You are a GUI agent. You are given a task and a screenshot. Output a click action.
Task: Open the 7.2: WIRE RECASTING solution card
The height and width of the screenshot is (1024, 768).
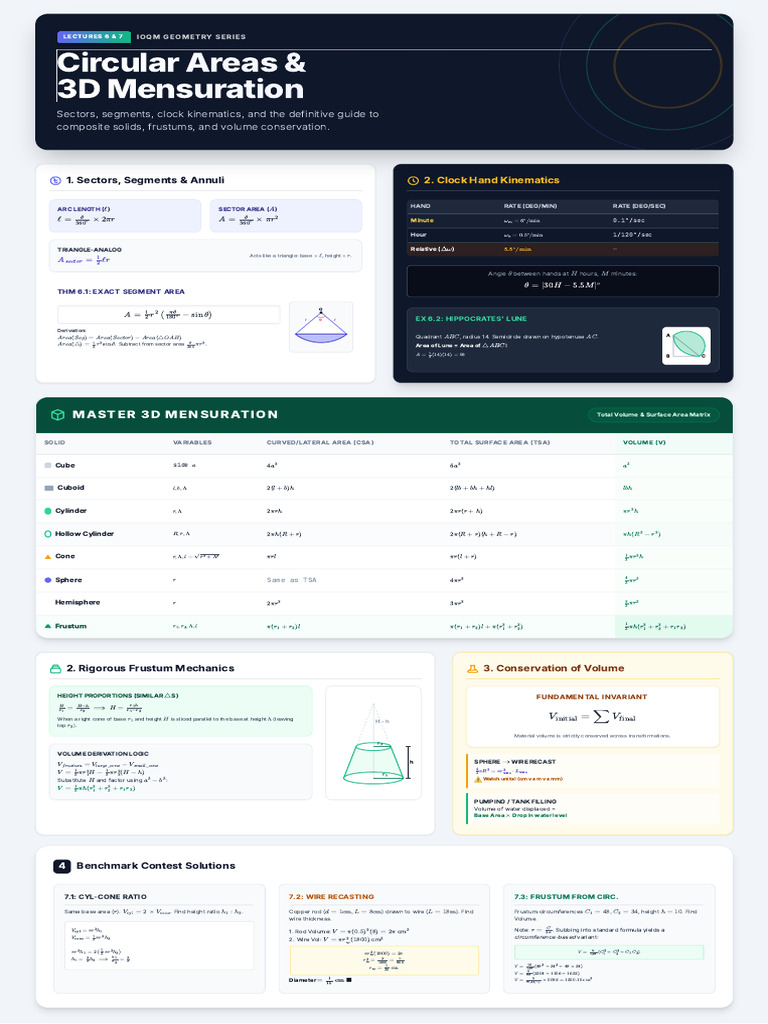pos(384,938)
